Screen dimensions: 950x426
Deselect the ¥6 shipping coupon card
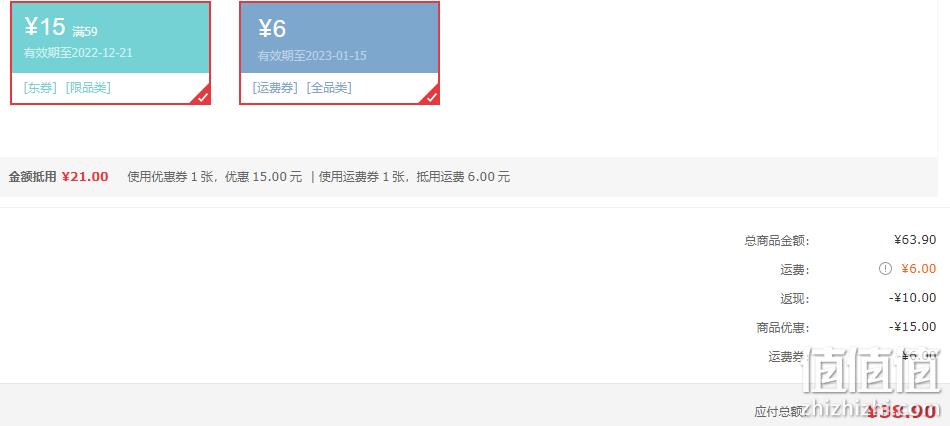tap(339, 53)
